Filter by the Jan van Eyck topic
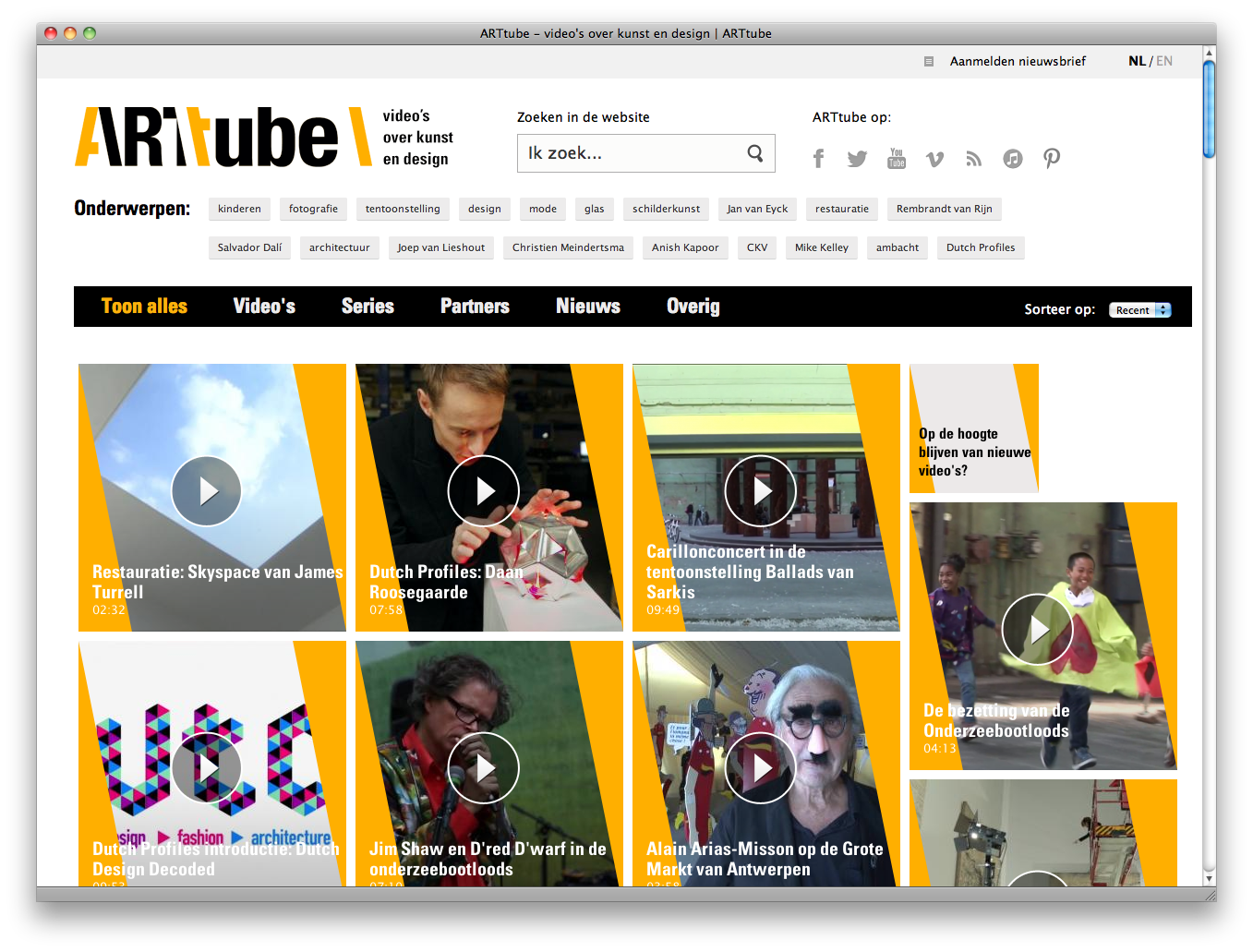 click(x=757, y=209)
